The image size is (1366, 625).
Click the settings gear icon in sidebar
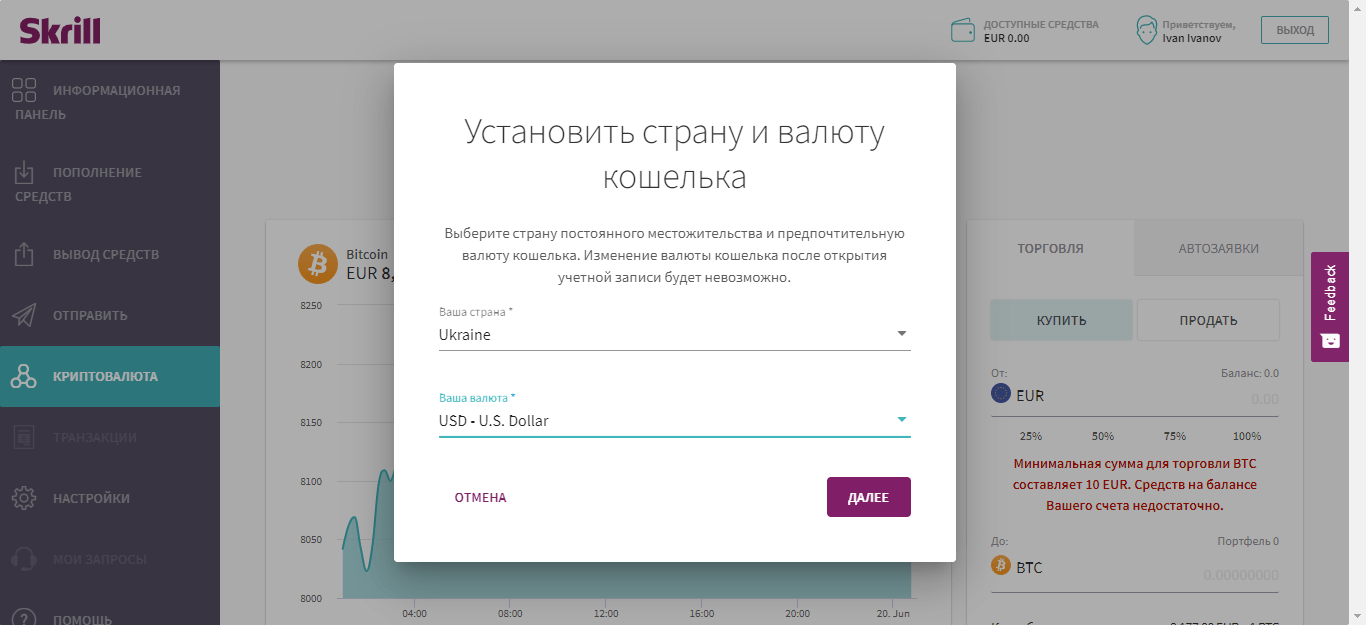[x=24, y=498]
